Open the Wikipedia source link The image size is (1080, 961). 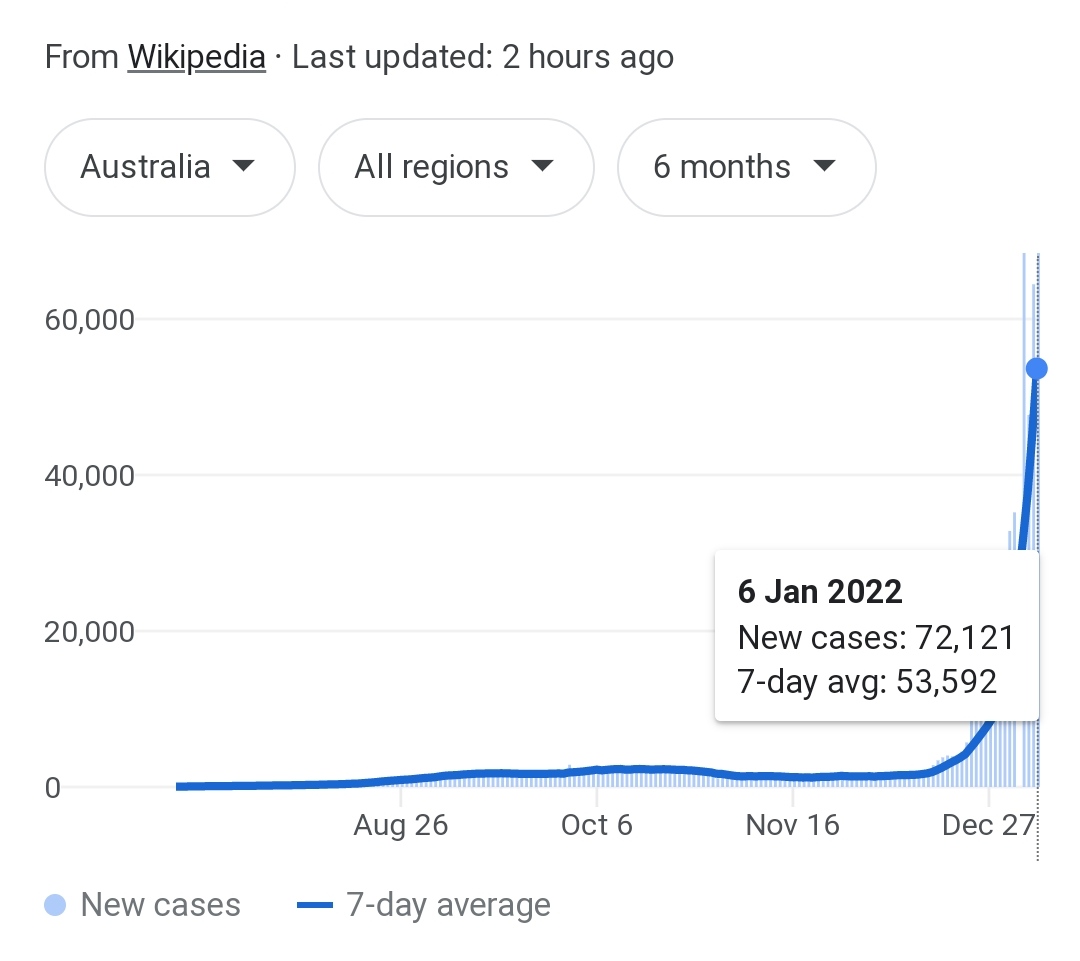click(x=196, y=57)
